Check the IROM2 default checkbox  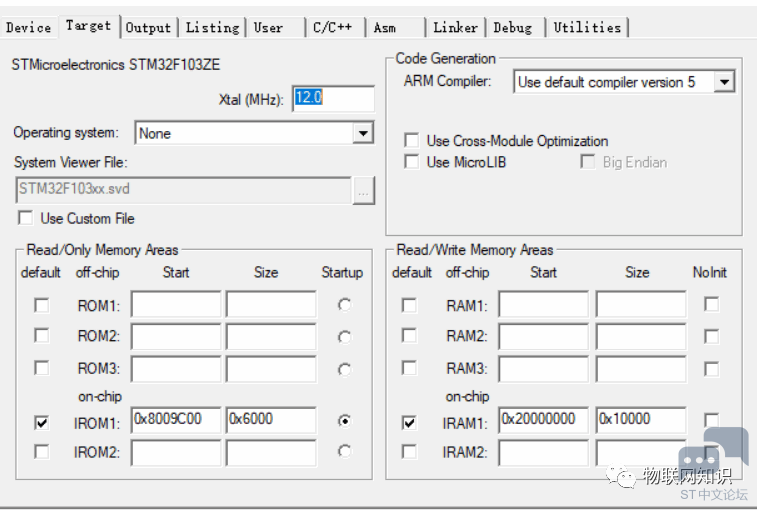pyautogui.click(x=42, y=452)
